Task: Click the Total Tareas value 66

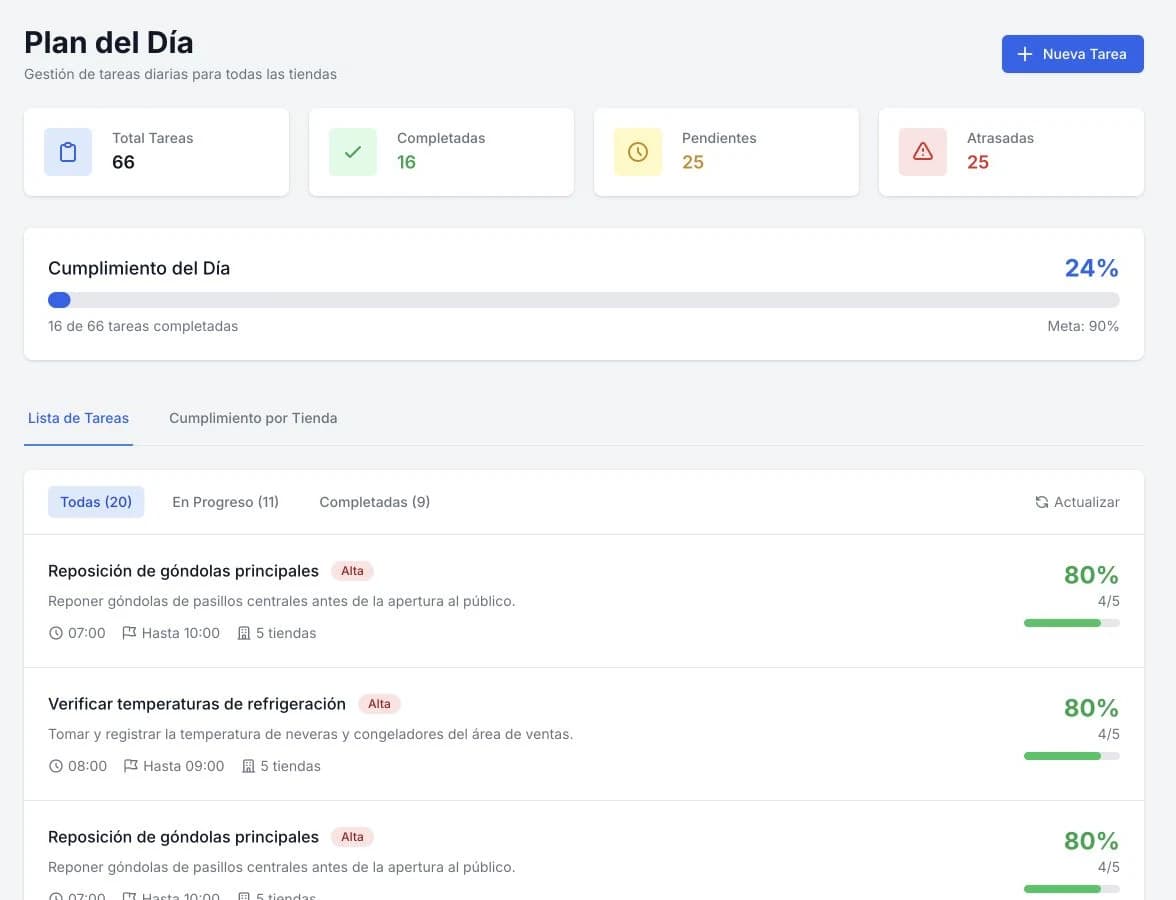Action: 123,162
